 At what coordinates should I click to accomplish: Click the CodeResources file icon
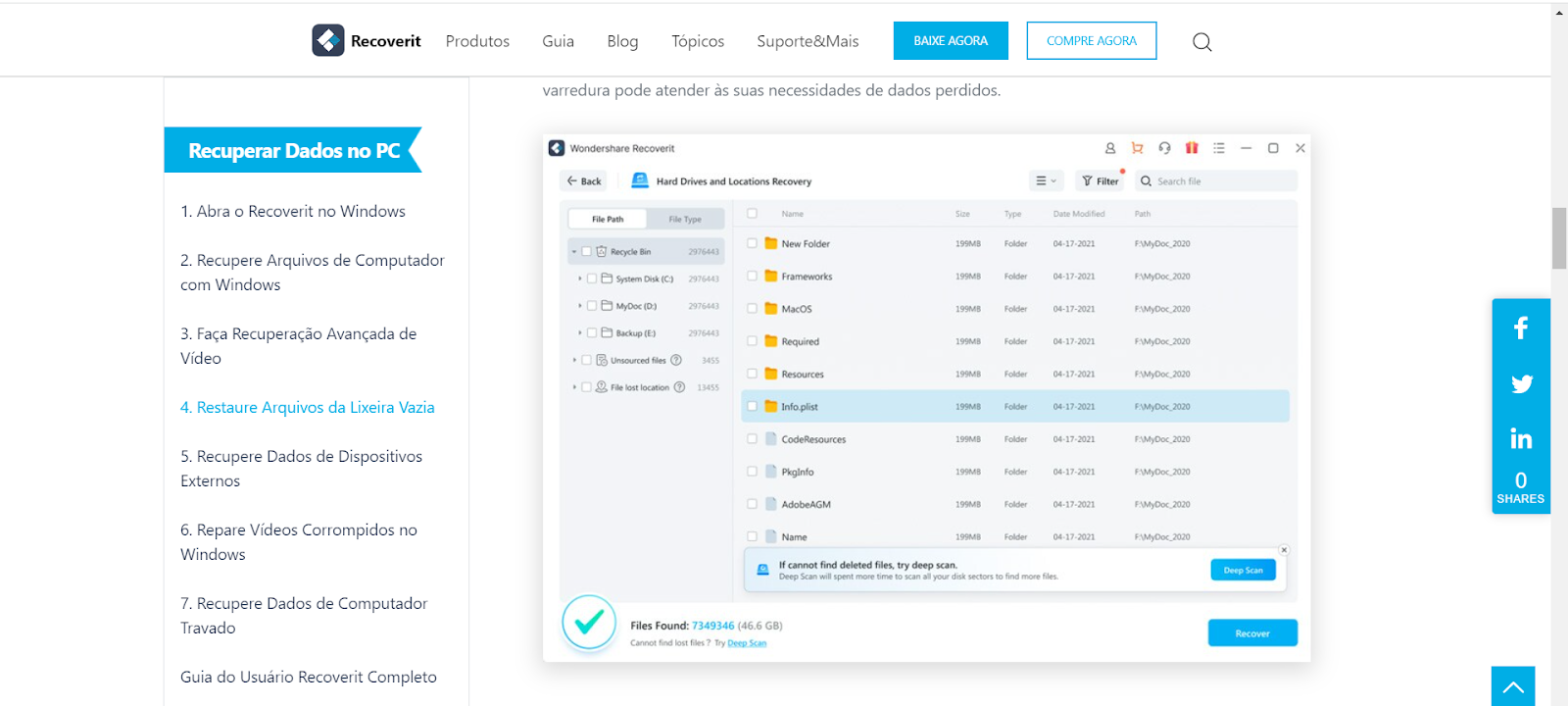click(771, 439)
